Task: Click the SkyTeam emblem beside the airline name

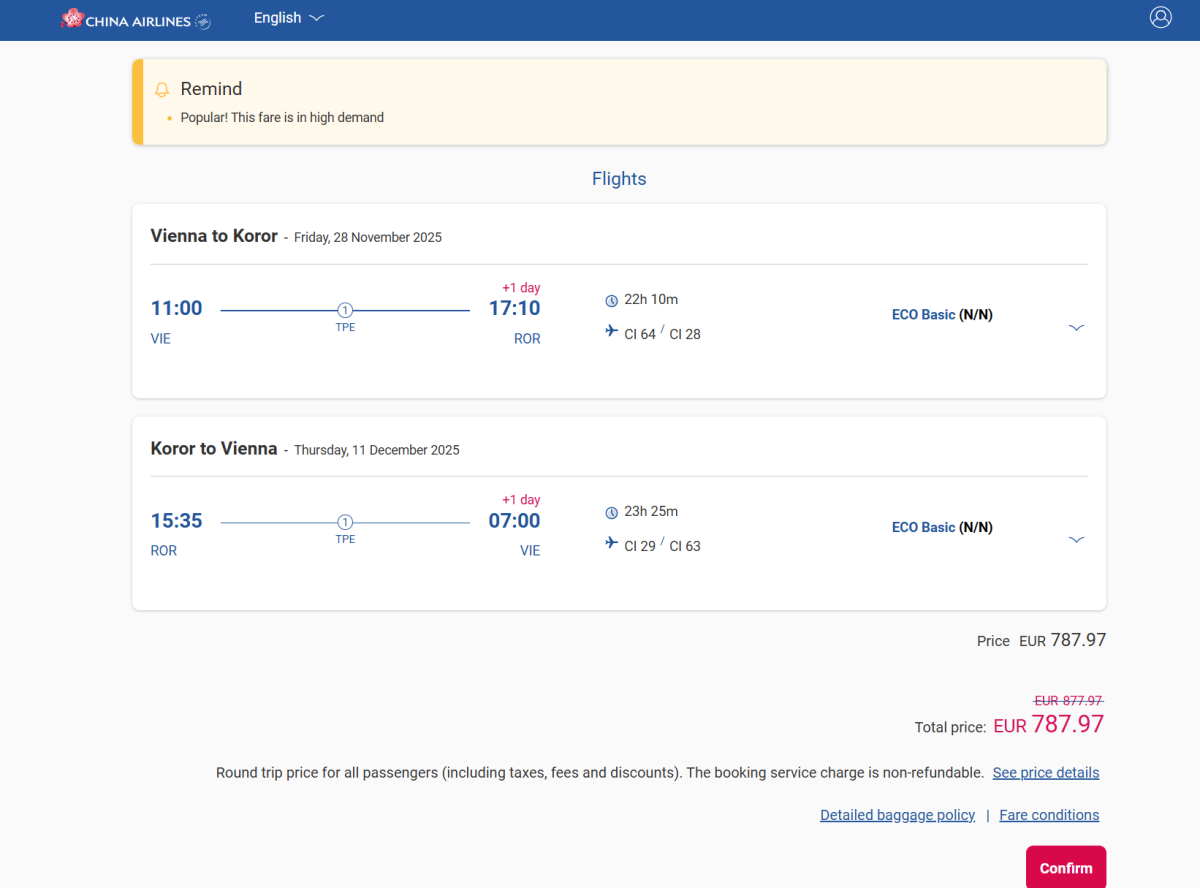Action: tap(203, 21)
